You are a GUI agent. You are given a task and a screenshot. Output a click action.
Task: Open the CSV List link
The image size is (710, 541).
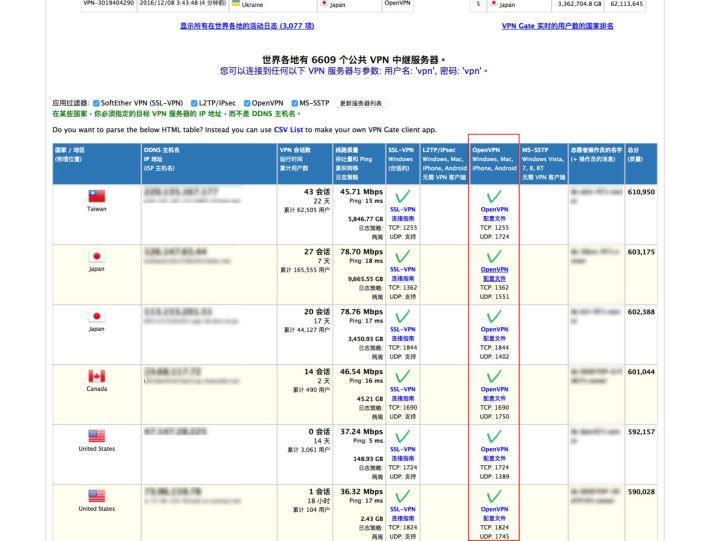288,129
